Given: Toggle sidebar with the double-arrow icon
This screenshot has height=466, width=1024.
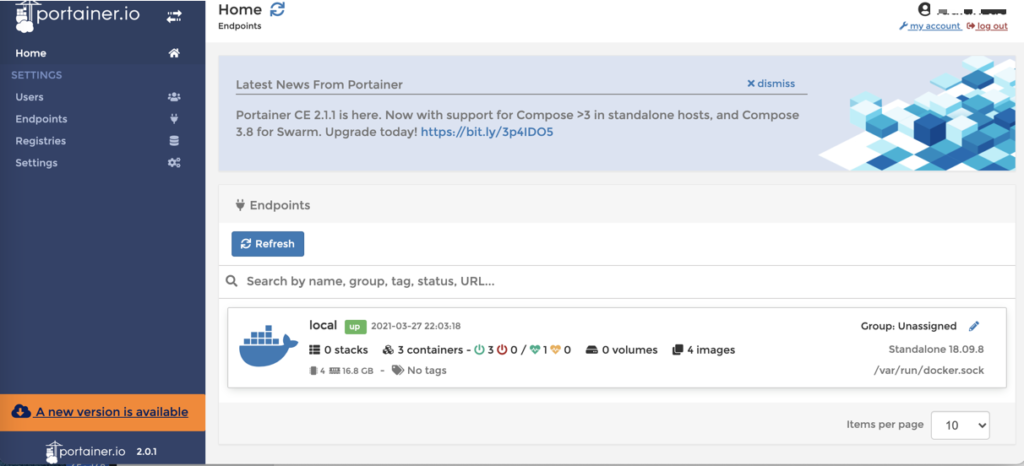Looking at the screenshot, I should pos(174,18).
